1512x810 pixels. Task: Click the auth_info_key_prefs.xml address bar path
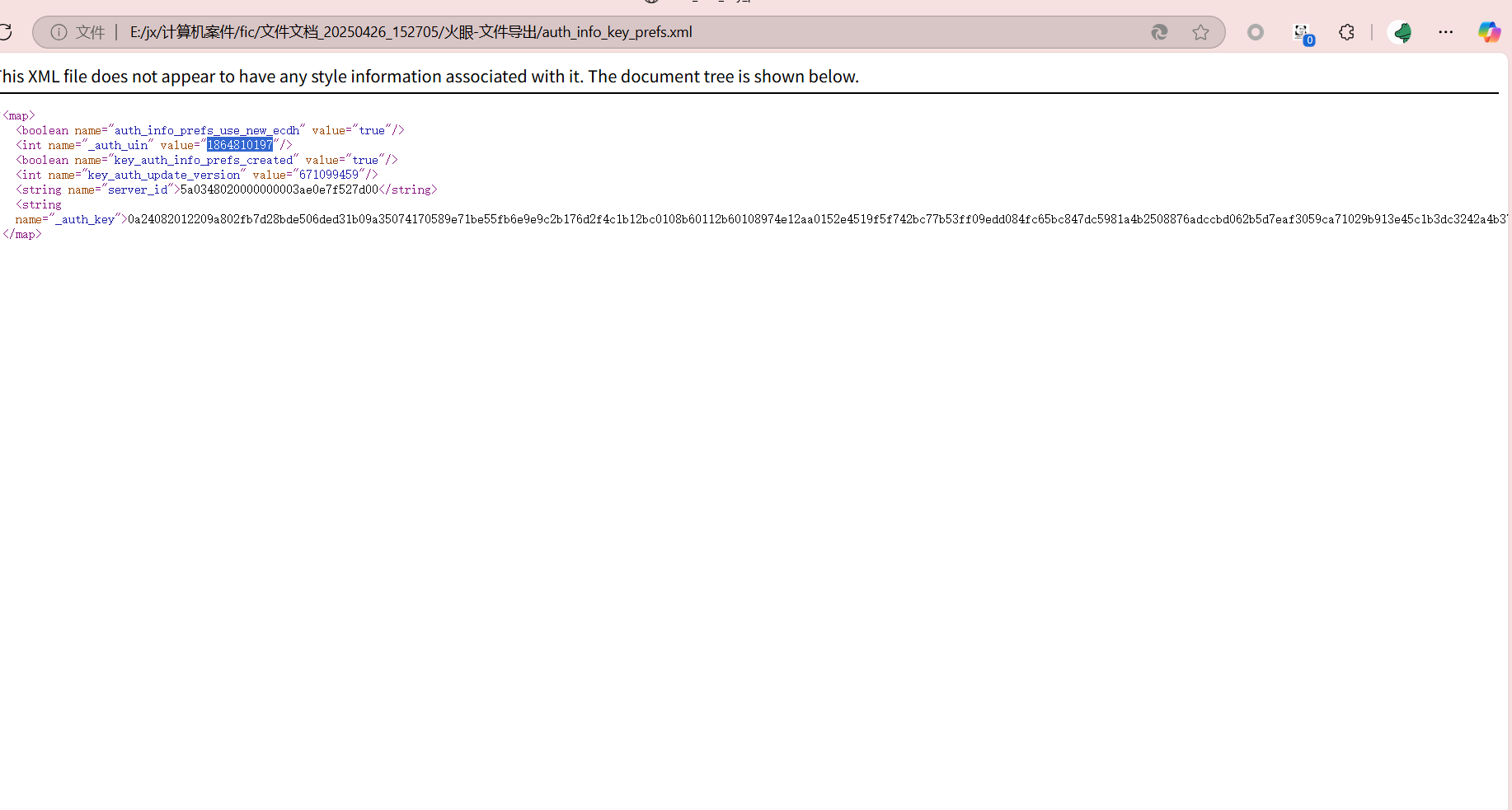click(x=411, y=32)
